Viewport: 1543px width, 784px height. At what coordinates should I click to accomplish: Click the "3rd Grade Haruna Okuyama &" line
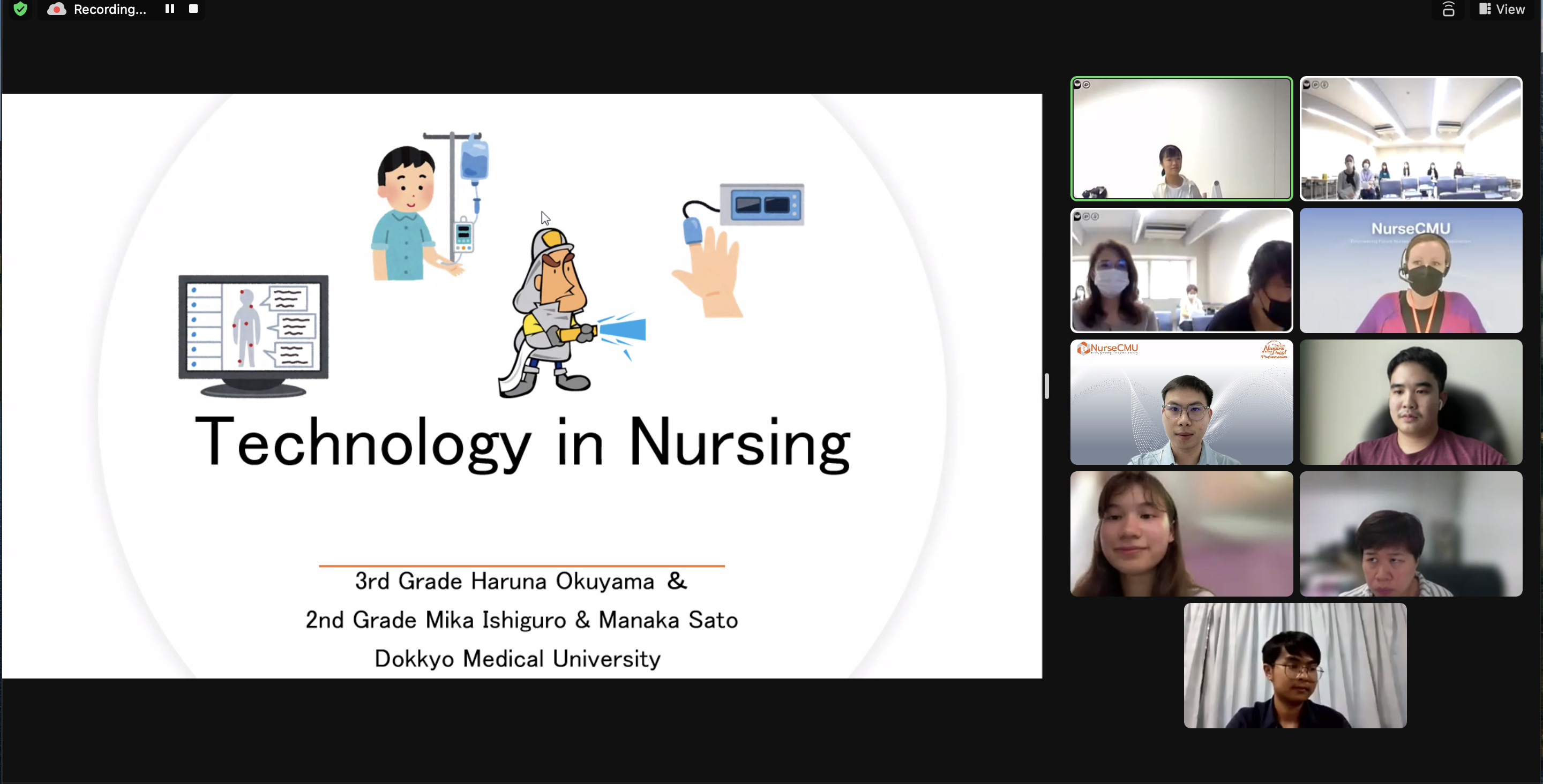click(521, 581)
